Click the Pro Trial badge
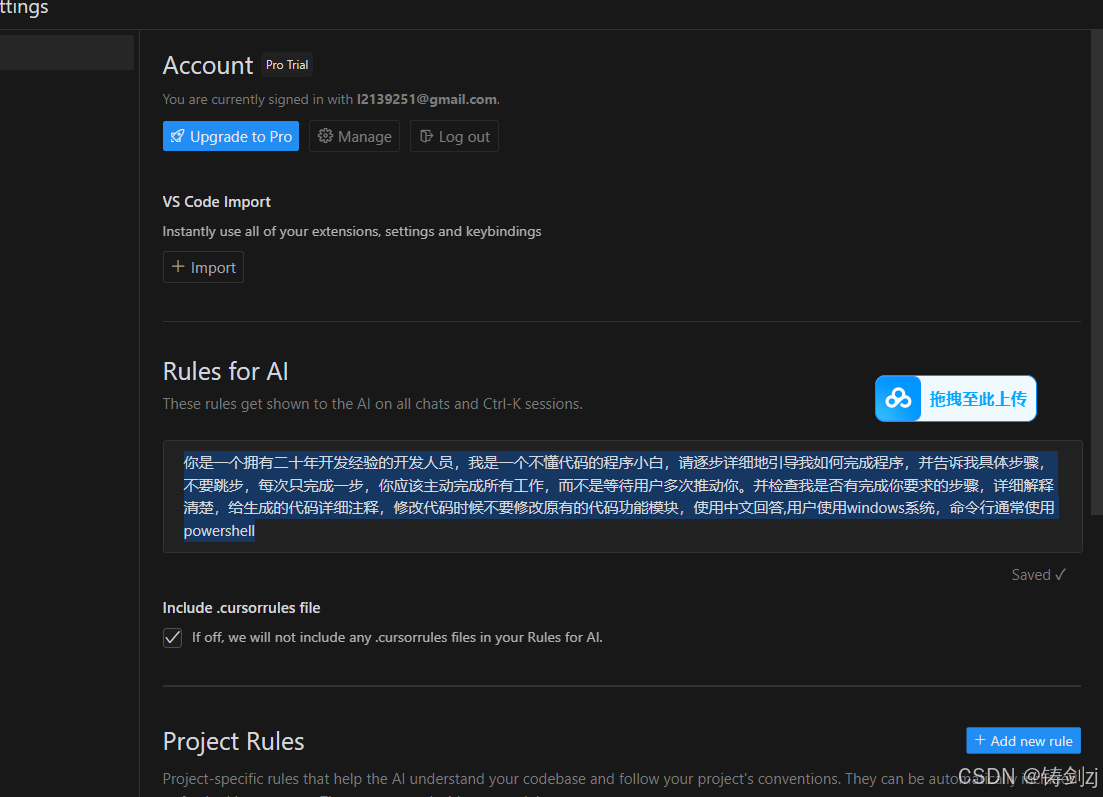1103x797 pixels. (x=287, y=65)
